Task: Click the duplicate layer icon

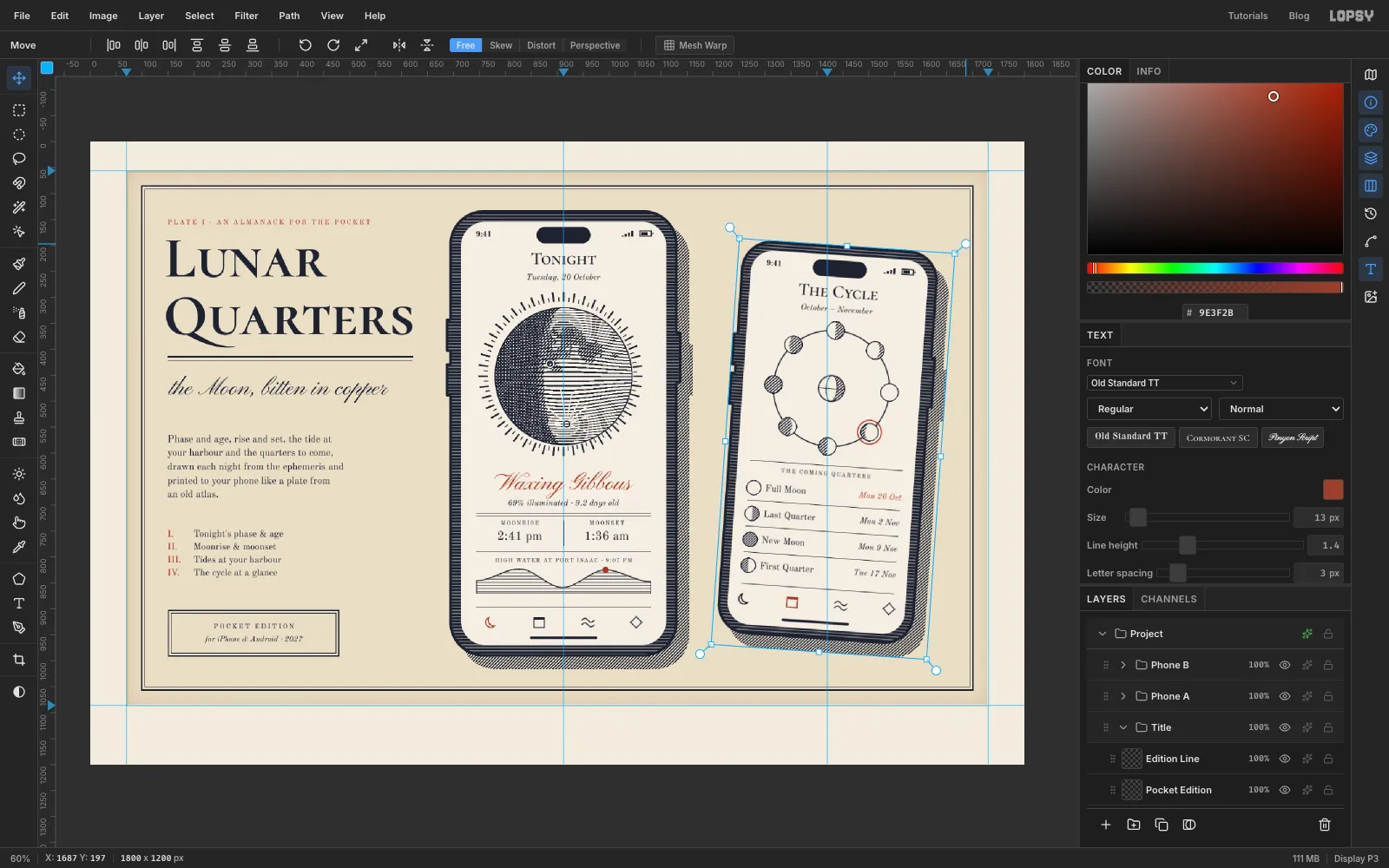Action: [x=1162, y=825]
